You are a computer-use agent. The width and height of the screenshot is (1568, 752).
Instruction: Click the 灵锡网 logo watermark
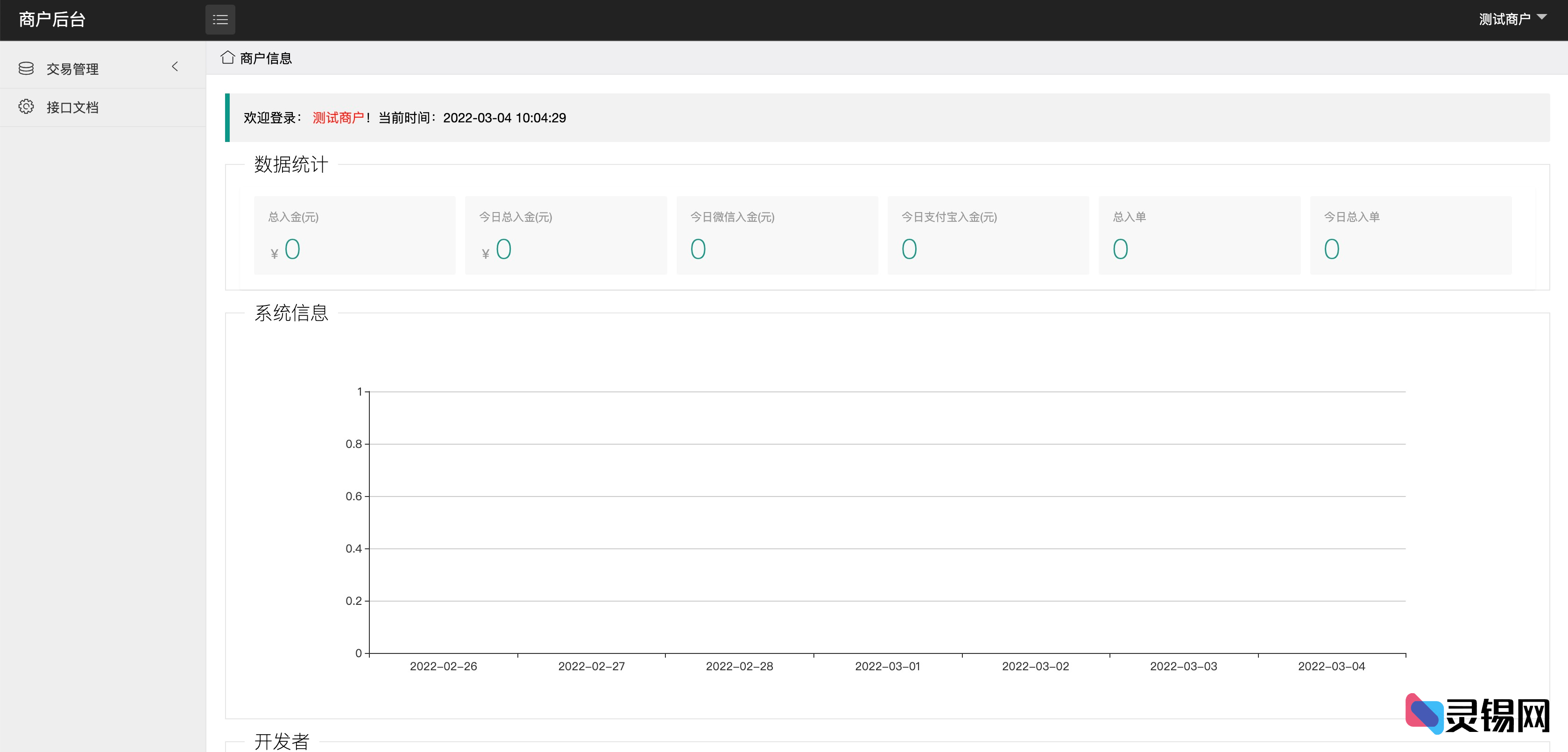pos(1477,714)
